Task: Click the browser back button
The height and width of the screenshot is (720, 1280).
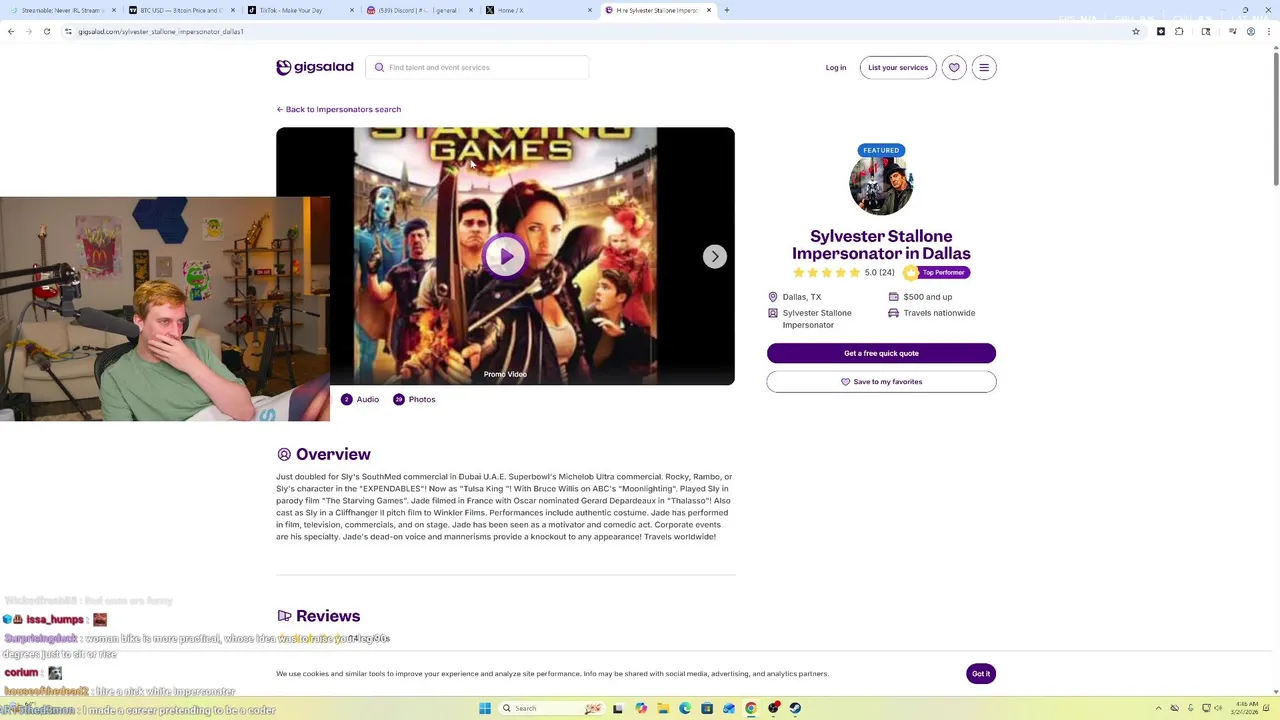Action: (11, 31)
